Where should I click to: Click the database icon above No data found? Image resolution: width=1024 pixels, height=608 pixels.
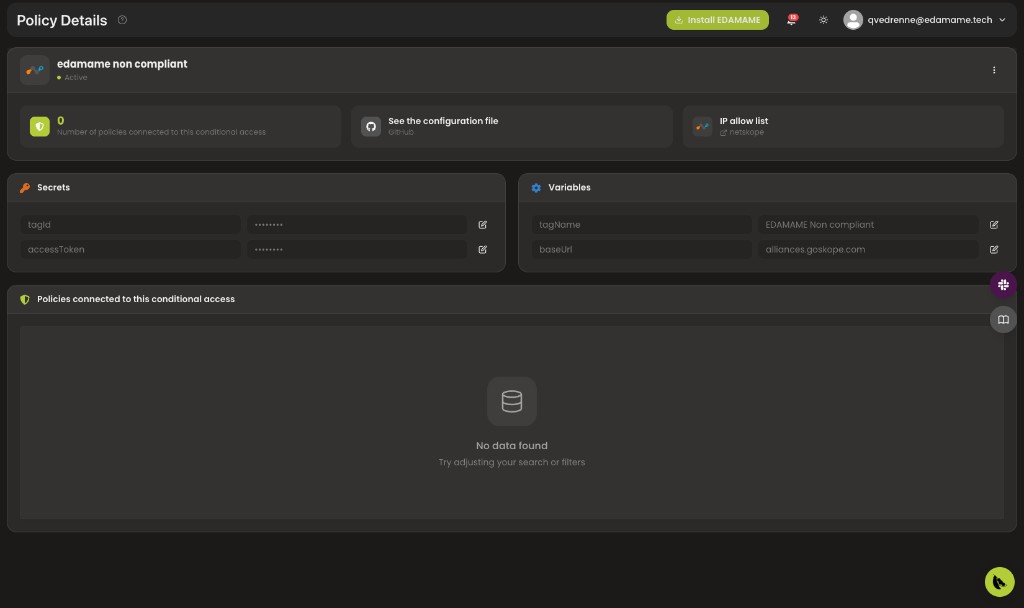coord(511,402)
